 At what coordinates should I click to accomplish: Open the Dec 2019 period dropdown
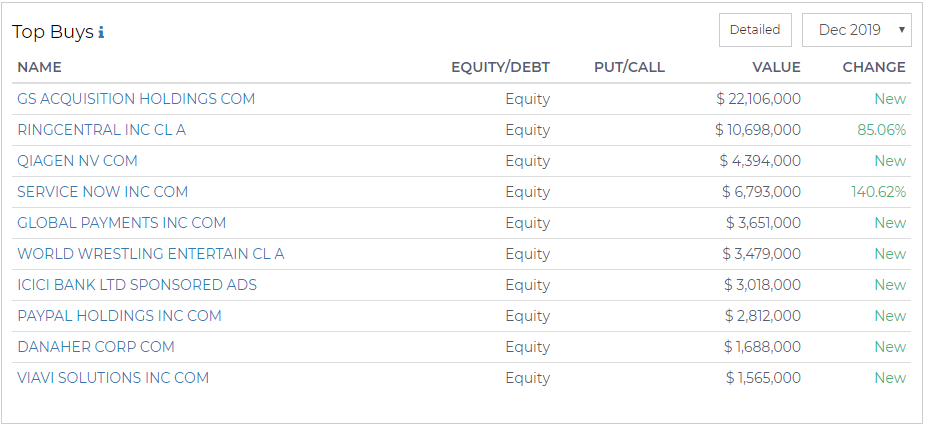(x=857, y=30)
